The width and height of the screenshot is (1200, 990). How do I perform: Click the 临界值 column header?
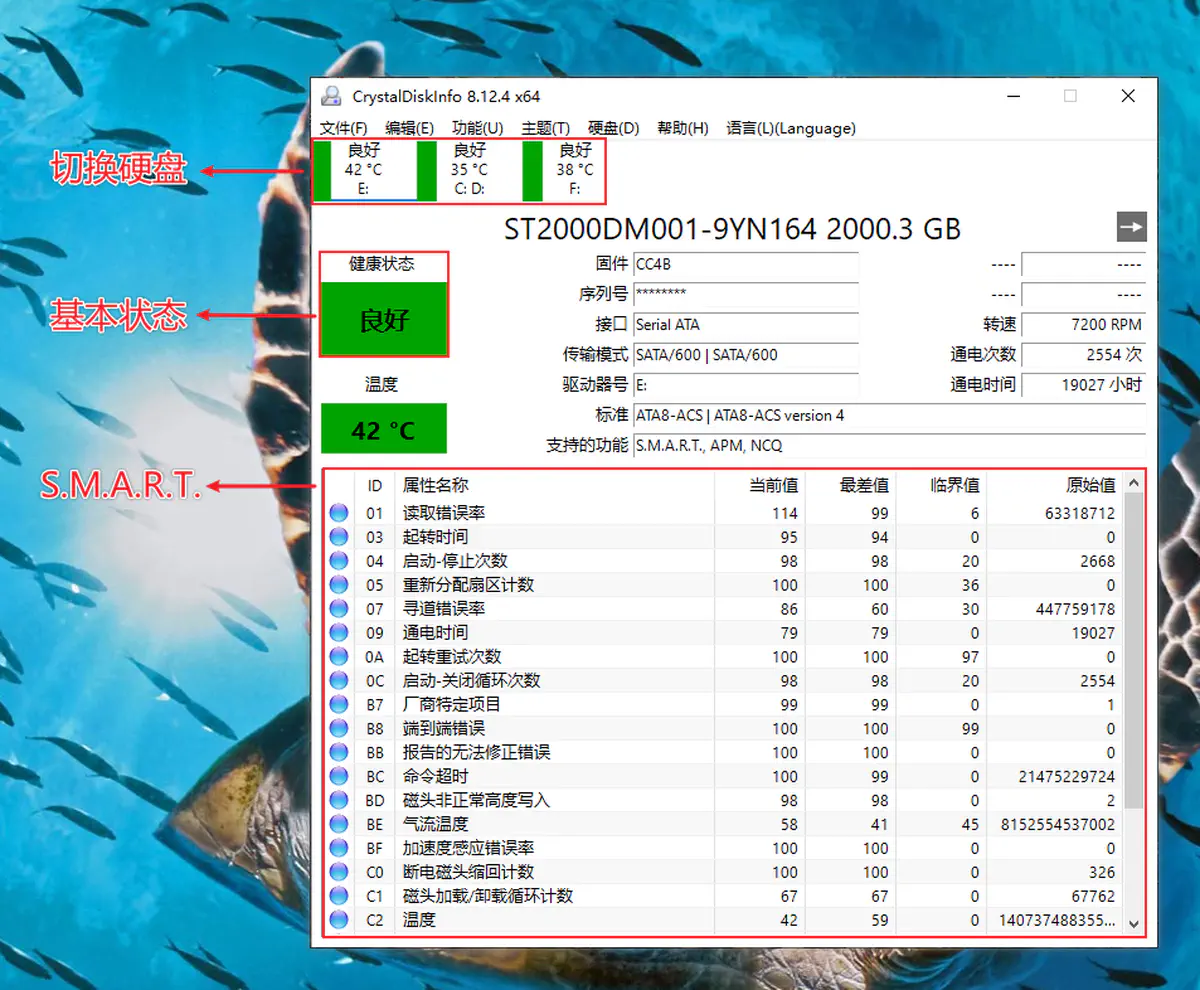(x=942, y=486)
